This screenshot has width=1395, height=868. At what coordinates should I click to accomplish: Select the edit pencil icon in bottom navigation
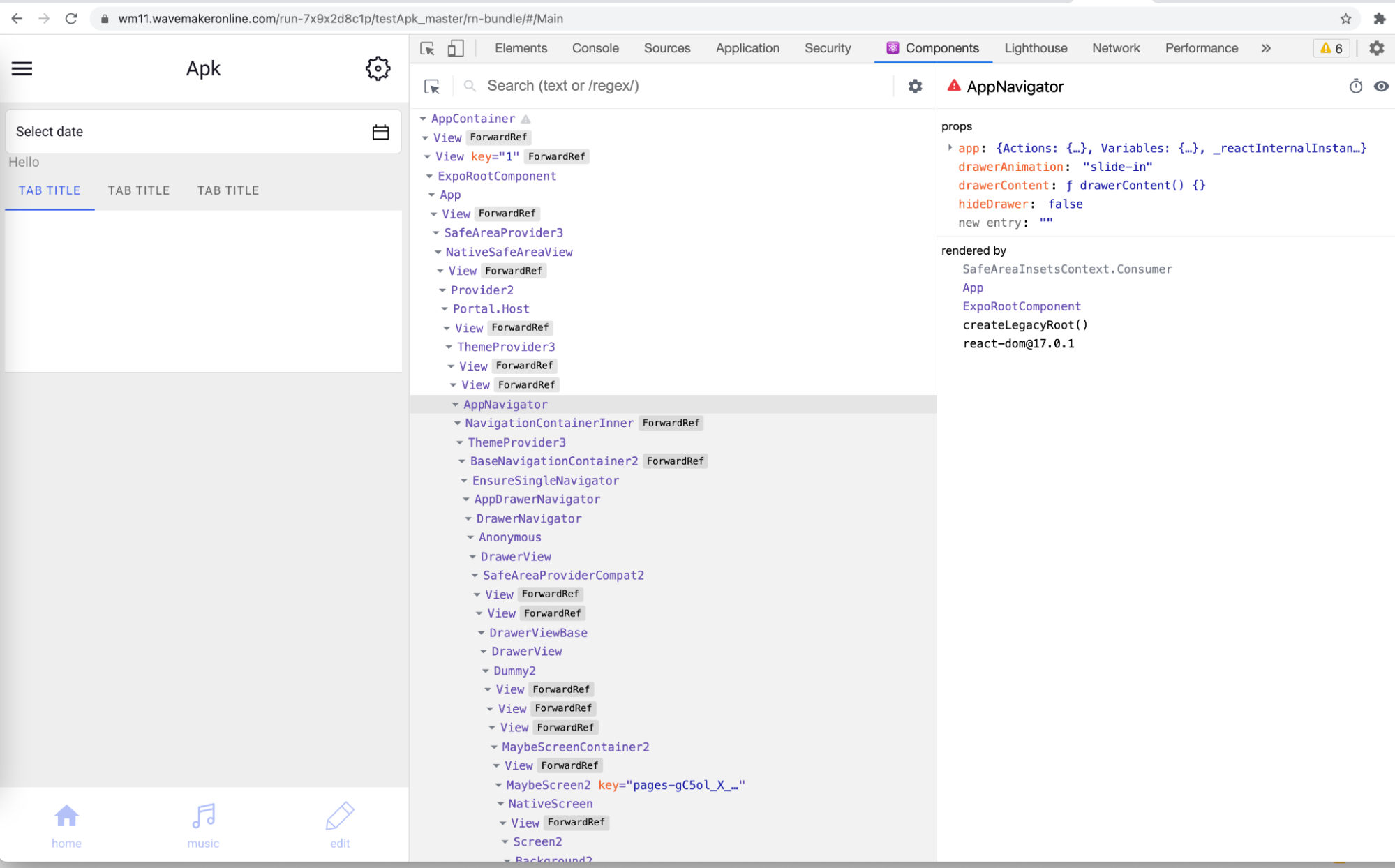[339, 816]
